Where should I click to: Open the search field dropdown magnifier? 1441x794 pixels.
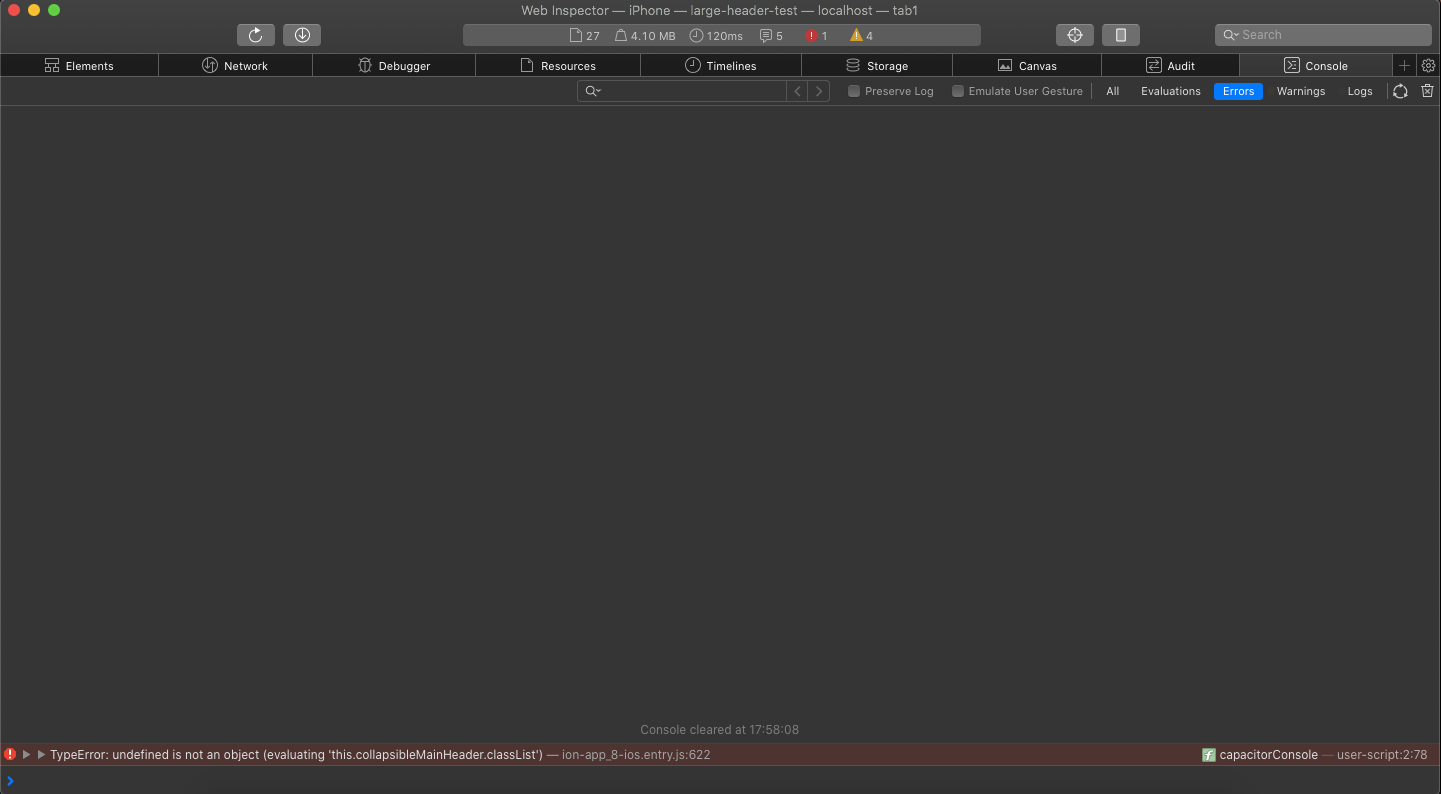coord(592,90)
